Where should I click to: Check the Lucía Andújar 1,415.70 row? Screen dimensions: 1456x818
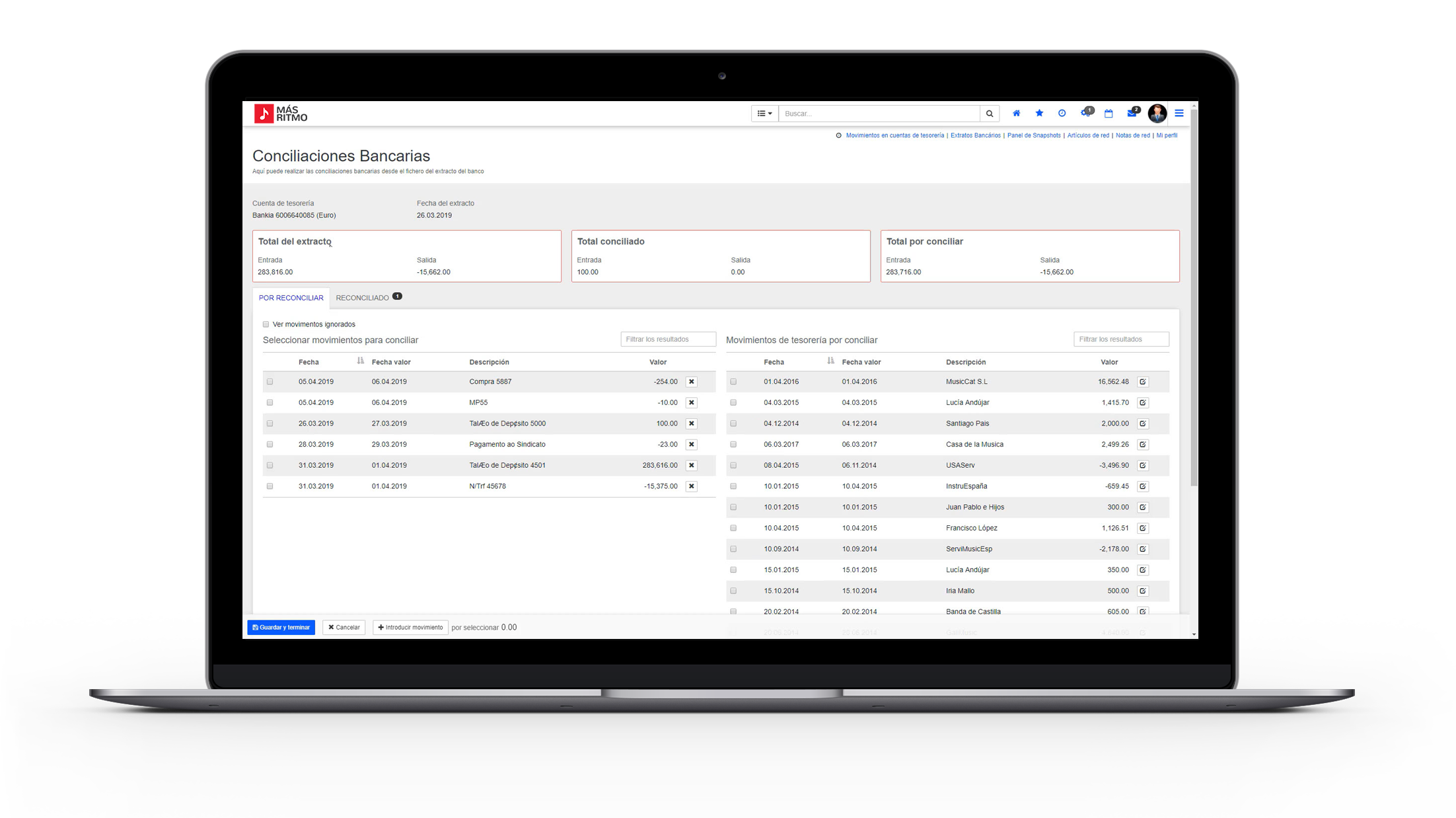(x=733, y=402)
